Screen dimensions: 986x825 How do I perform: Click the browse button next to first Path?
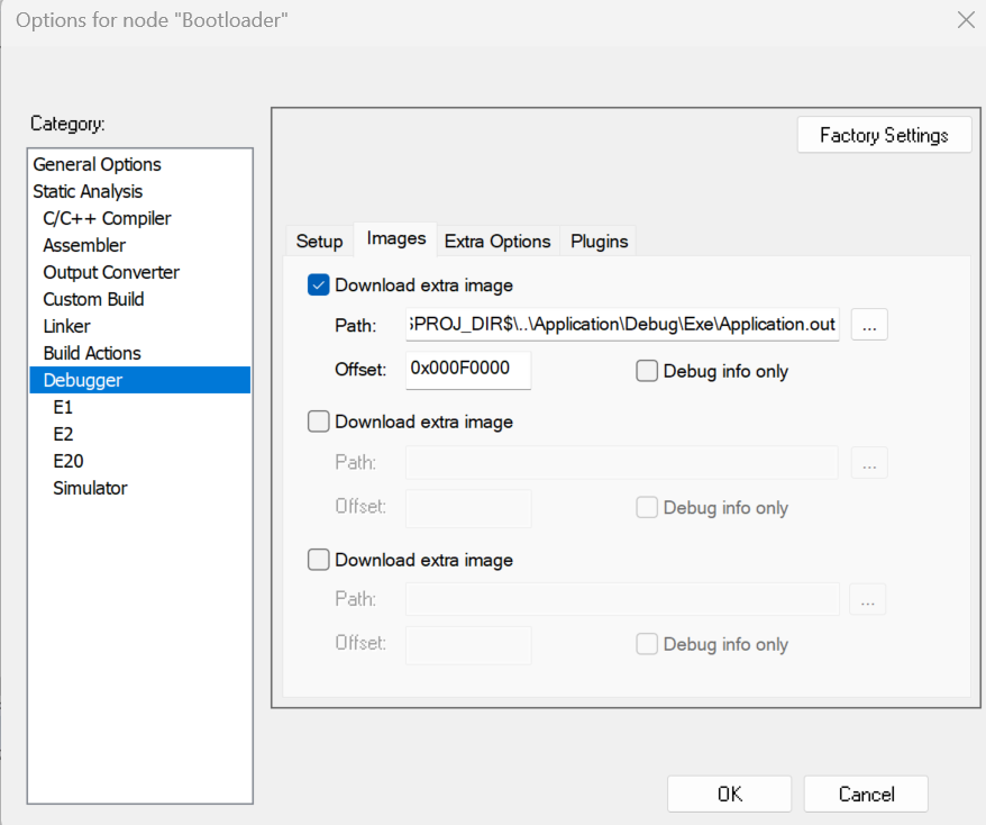(869, 325)
